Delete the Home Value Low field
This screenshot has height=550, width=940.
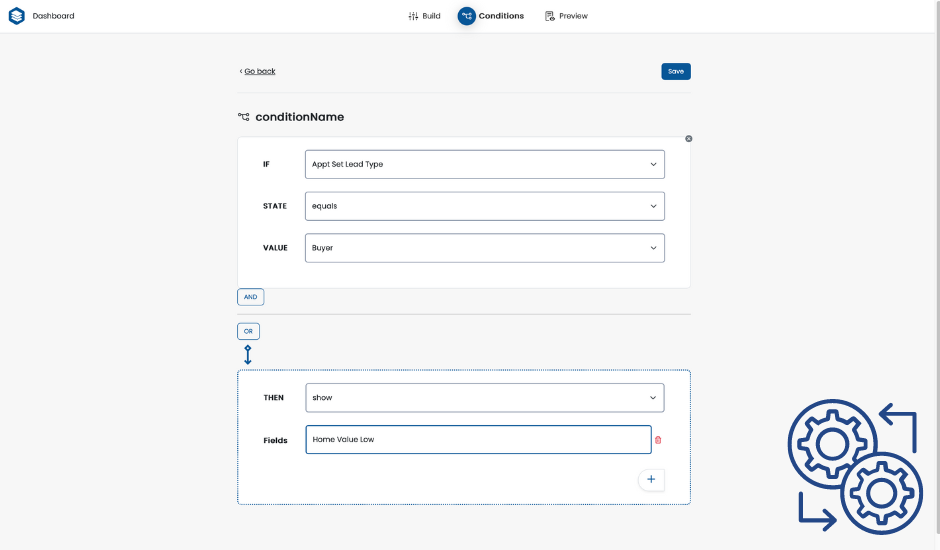pyautogui.click(x=658, y=440)
